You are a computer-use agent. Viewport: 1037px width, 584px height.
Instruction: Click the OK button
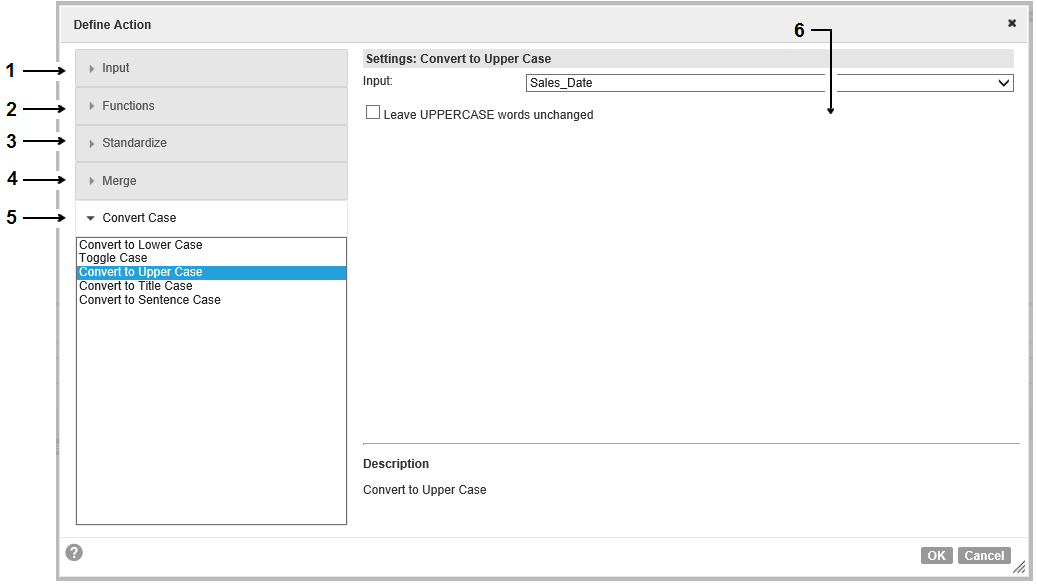click(x=936, y=556)
